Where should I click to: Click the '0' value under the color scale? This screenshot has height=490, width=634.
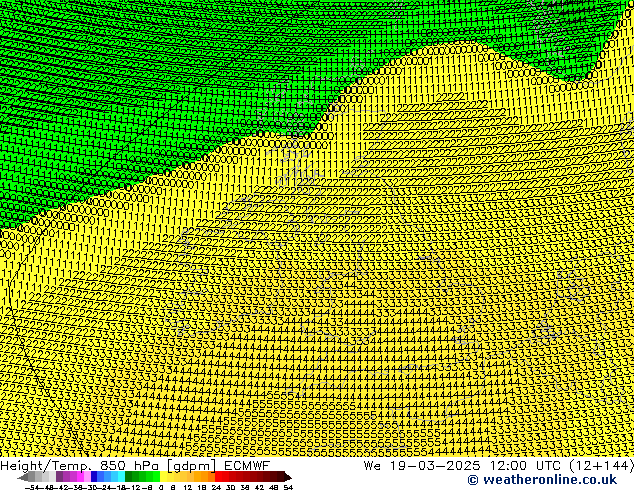tap(161, 488)
